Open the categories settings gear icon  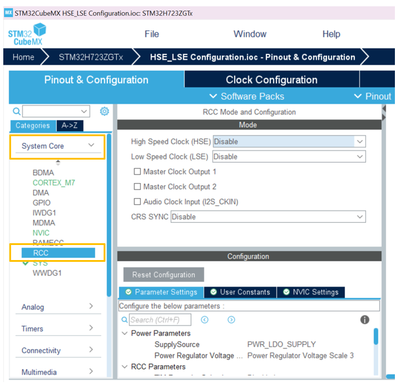click(104, 111)
